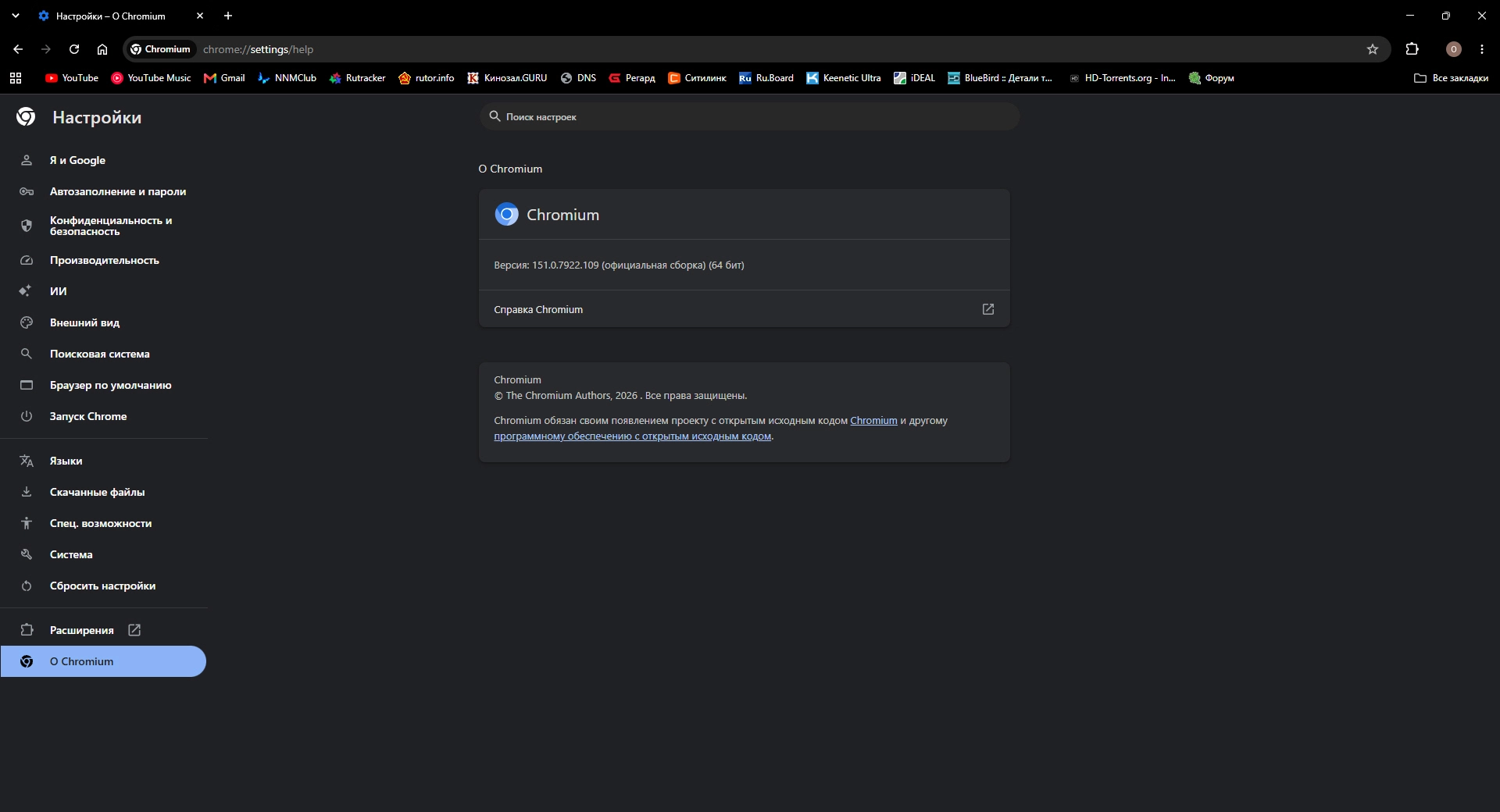The width and height of the screenshot is (1500, 812).
Task: Open Внешний вид settings section
Action: (103, 322)
